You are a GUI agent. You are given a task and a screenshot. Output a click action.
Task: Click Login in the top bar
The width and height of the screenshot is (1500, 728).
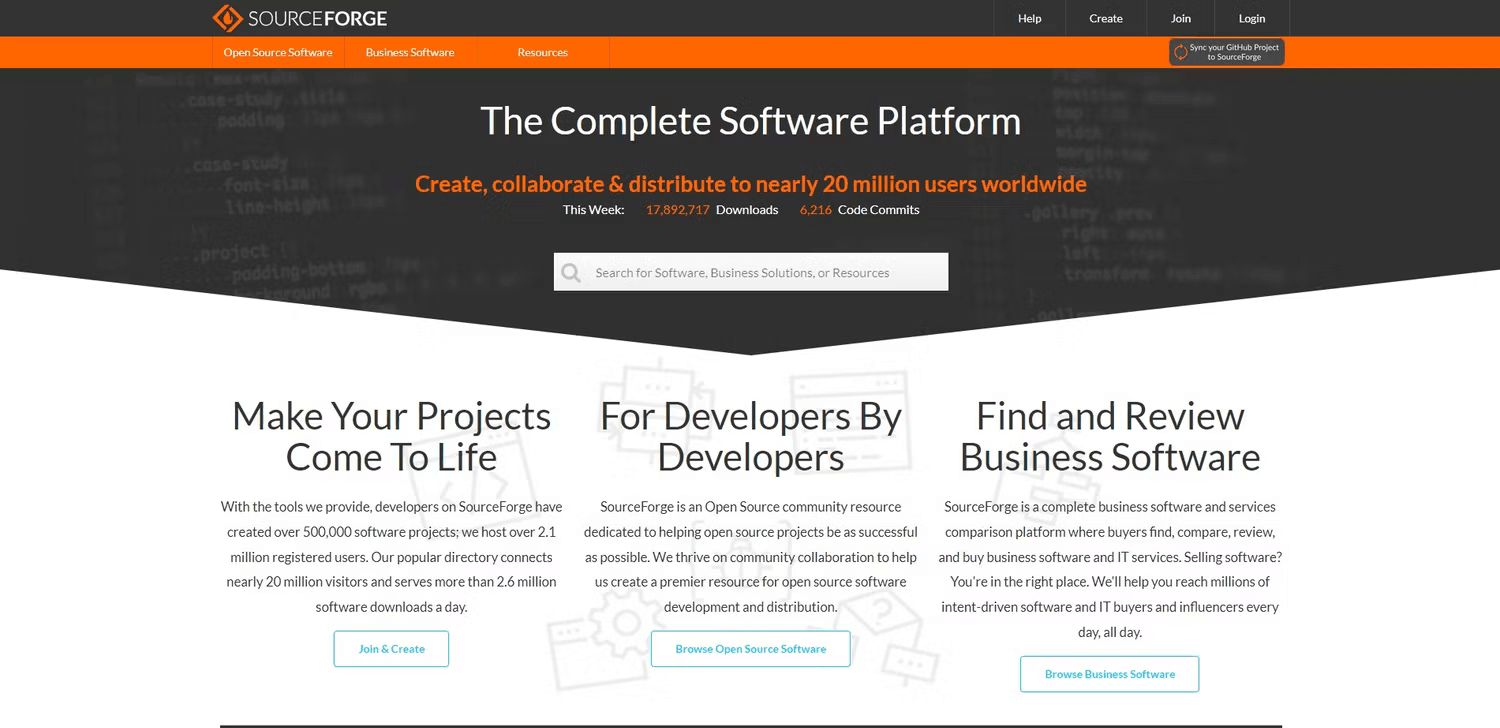tap(1252, 18)
